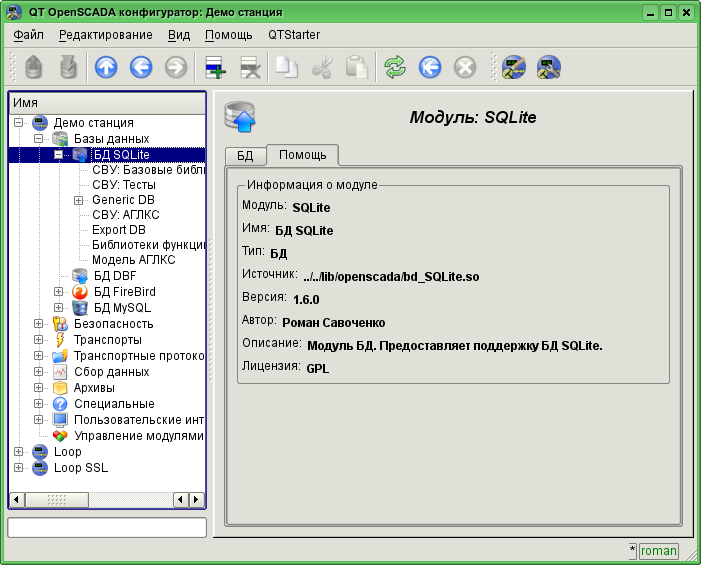The image size is (701, 565).
Task: Click the save to database toolbar icon
Action: pyautogui.click(x=68, y=67)
